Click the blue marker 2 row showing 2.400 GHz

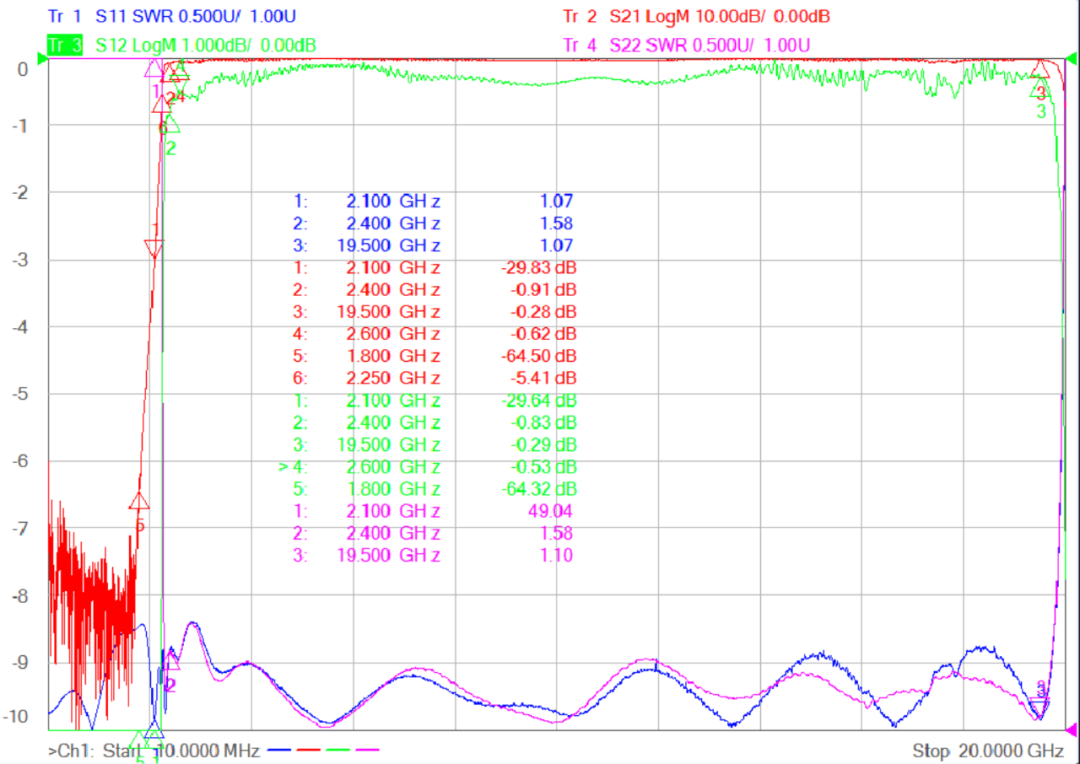pos(433,223)
